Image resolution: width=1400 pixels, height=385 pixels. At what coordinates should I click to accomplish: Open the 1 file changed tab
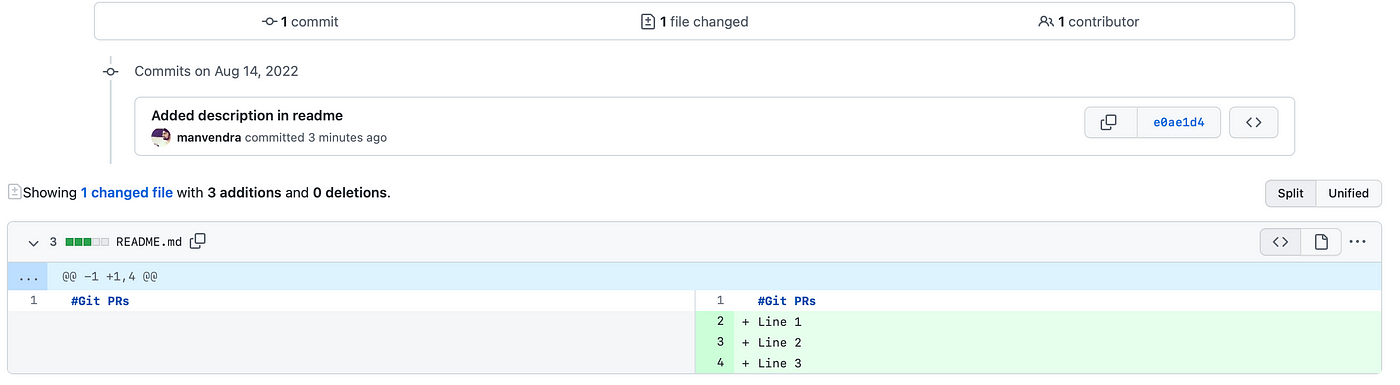tap(694, 21)
